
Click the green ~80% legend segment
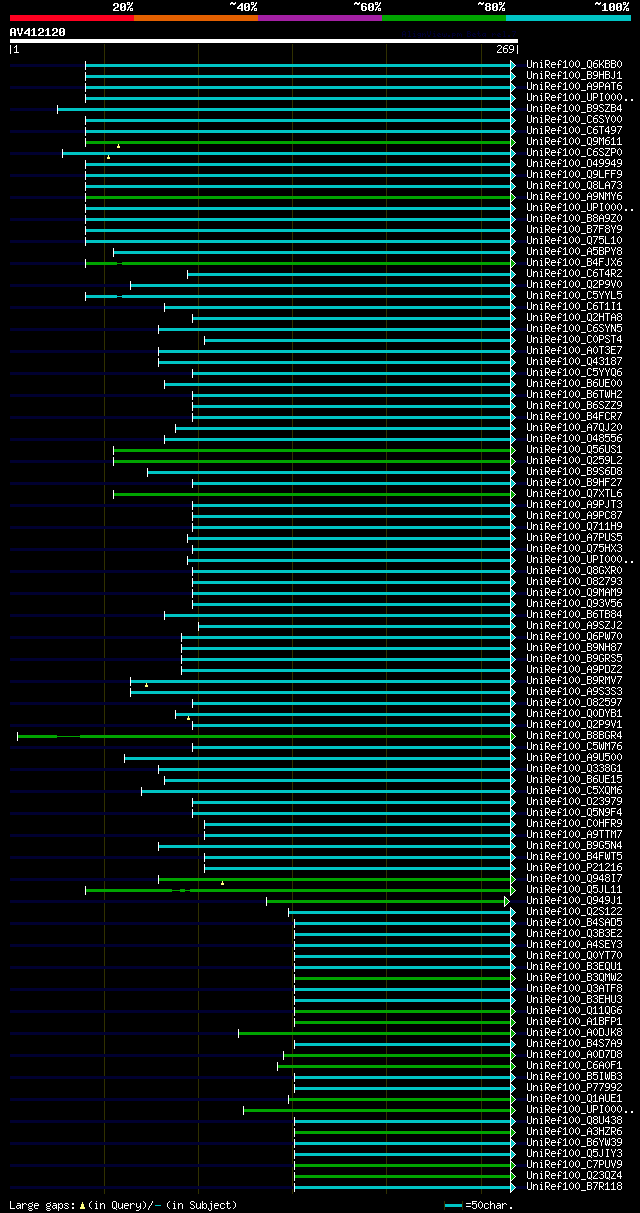tap(444, 18)
